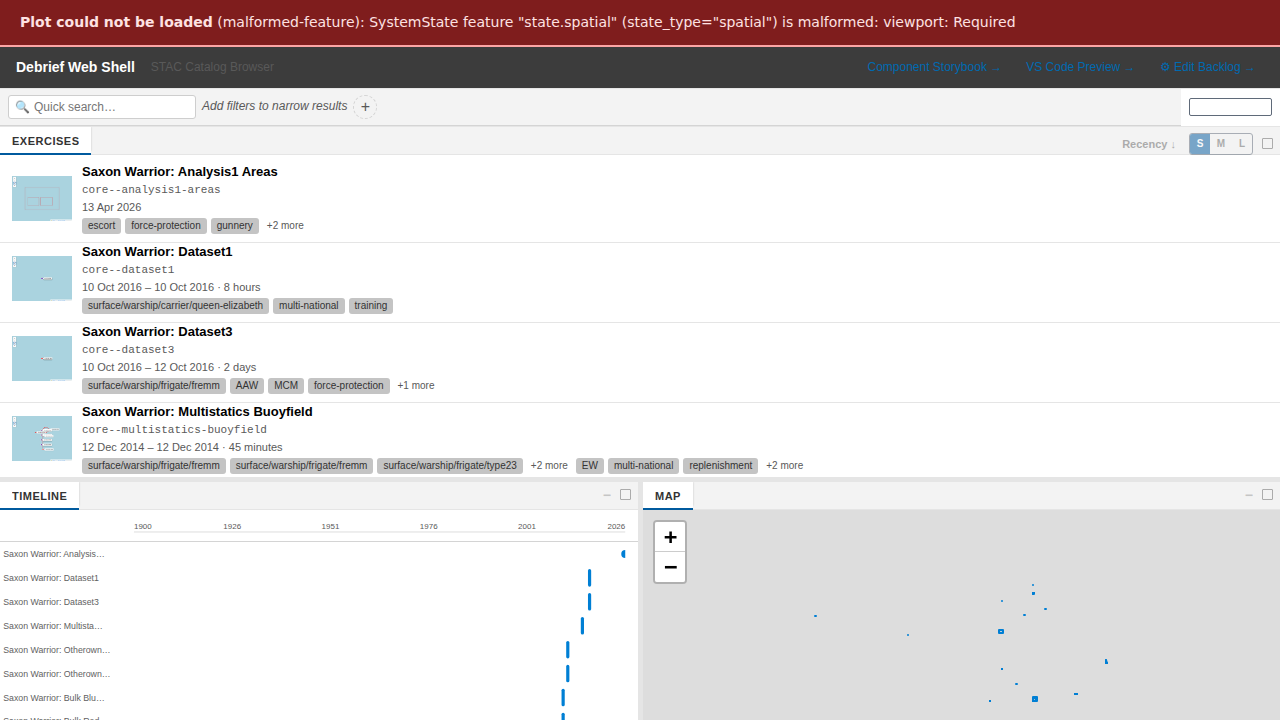1280x720 pixels.
Task: Filter by the 'escort' tag
Action: click(x=102, y=226)
